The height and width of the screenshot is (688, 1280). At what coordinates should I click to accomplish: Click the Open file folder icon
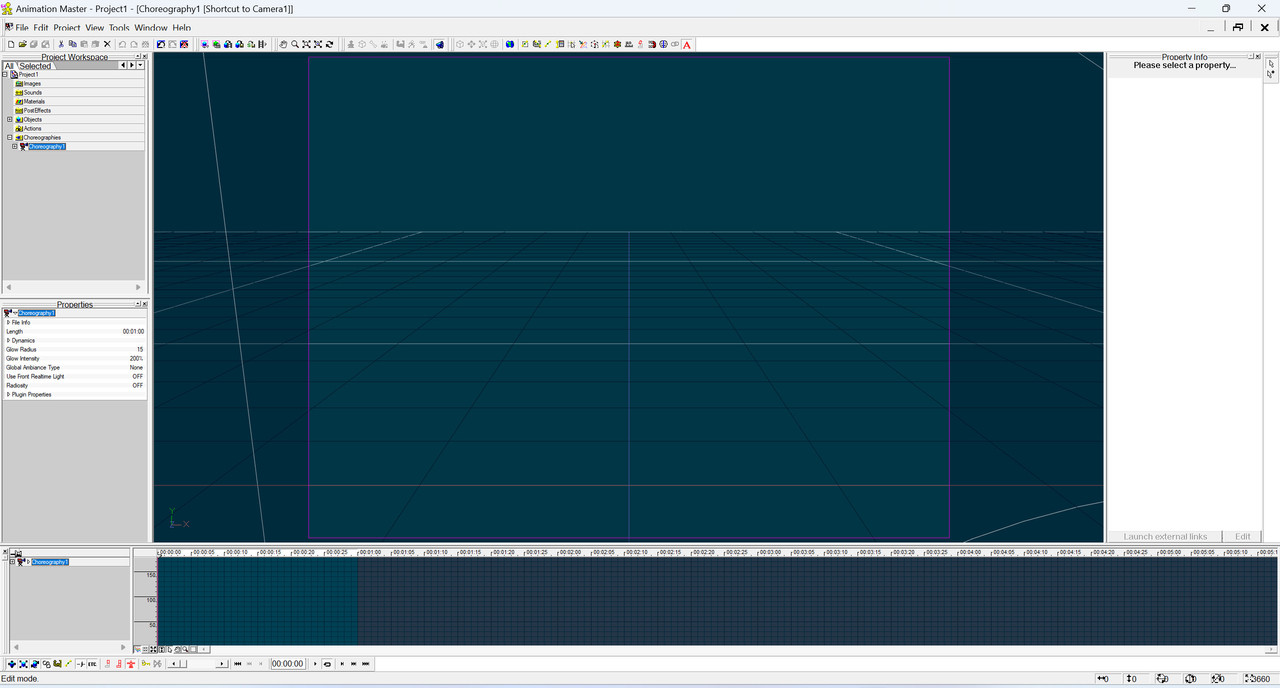pyautogui.click(x=22, y=44)
